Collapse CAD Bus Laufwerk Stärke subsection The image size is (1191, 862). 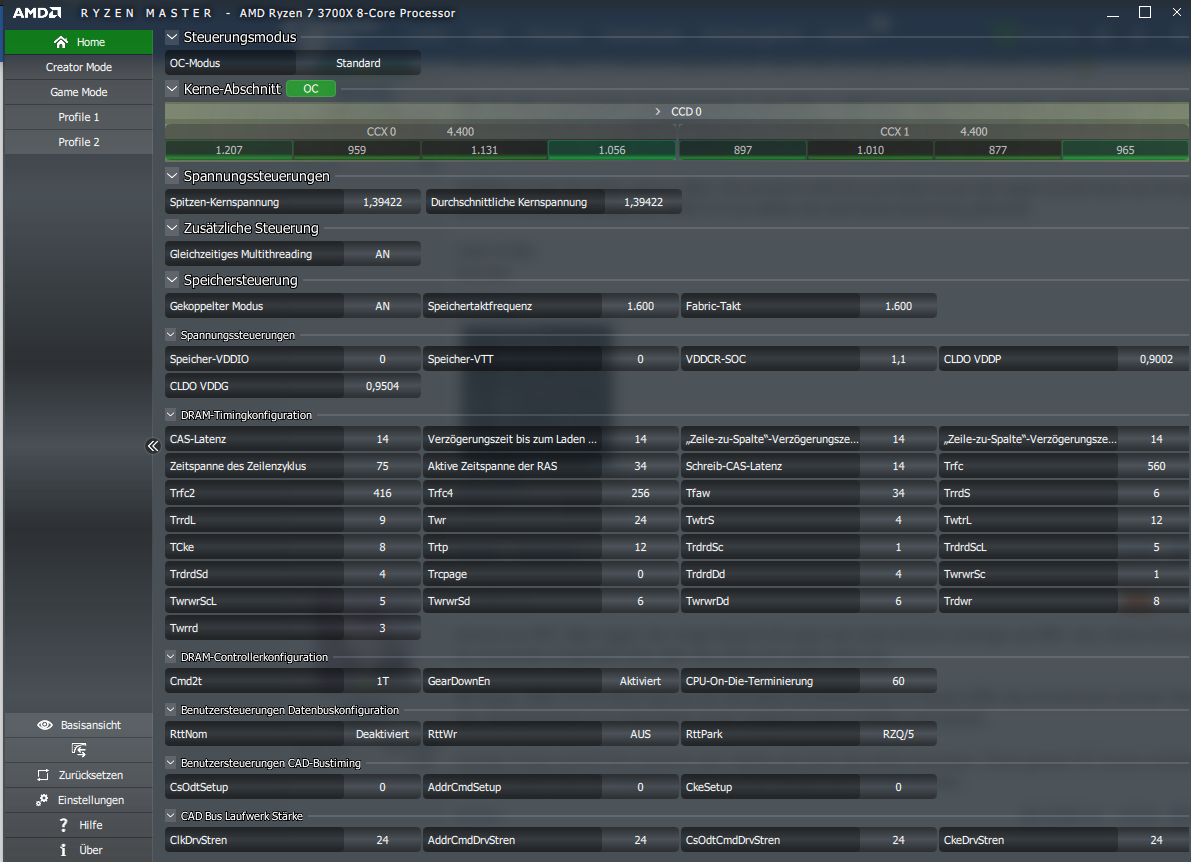(171, 816)
